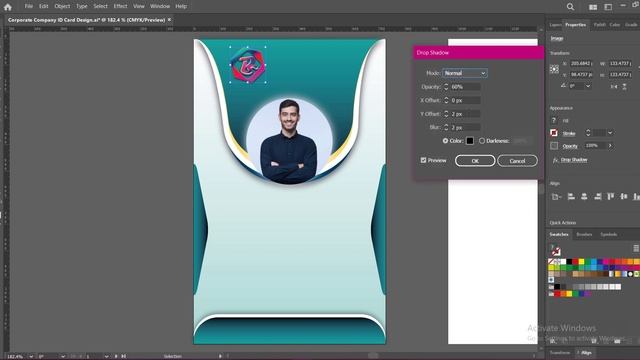Click the grays color group folder icon
Image resolution: width=640 pixels, height=360 pixels.
pos(551,287)
